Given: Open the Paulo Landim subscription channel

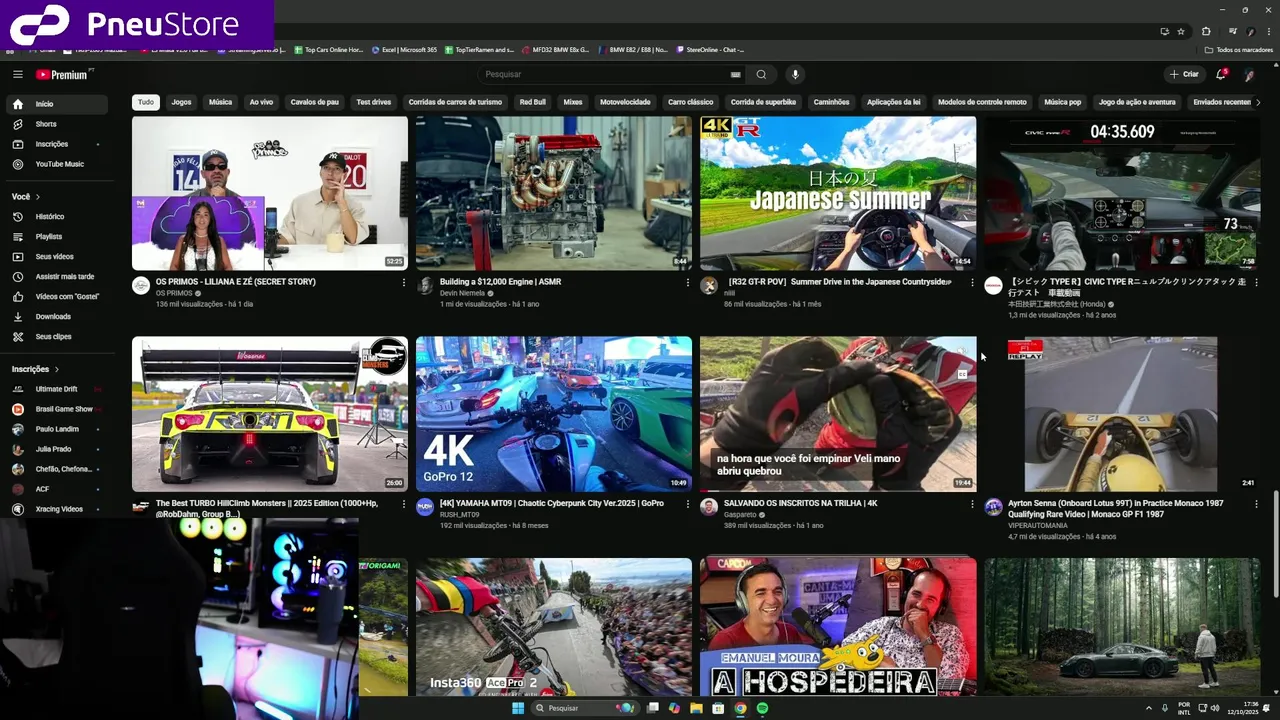Looking at the screenshot, I should point(57,429).
